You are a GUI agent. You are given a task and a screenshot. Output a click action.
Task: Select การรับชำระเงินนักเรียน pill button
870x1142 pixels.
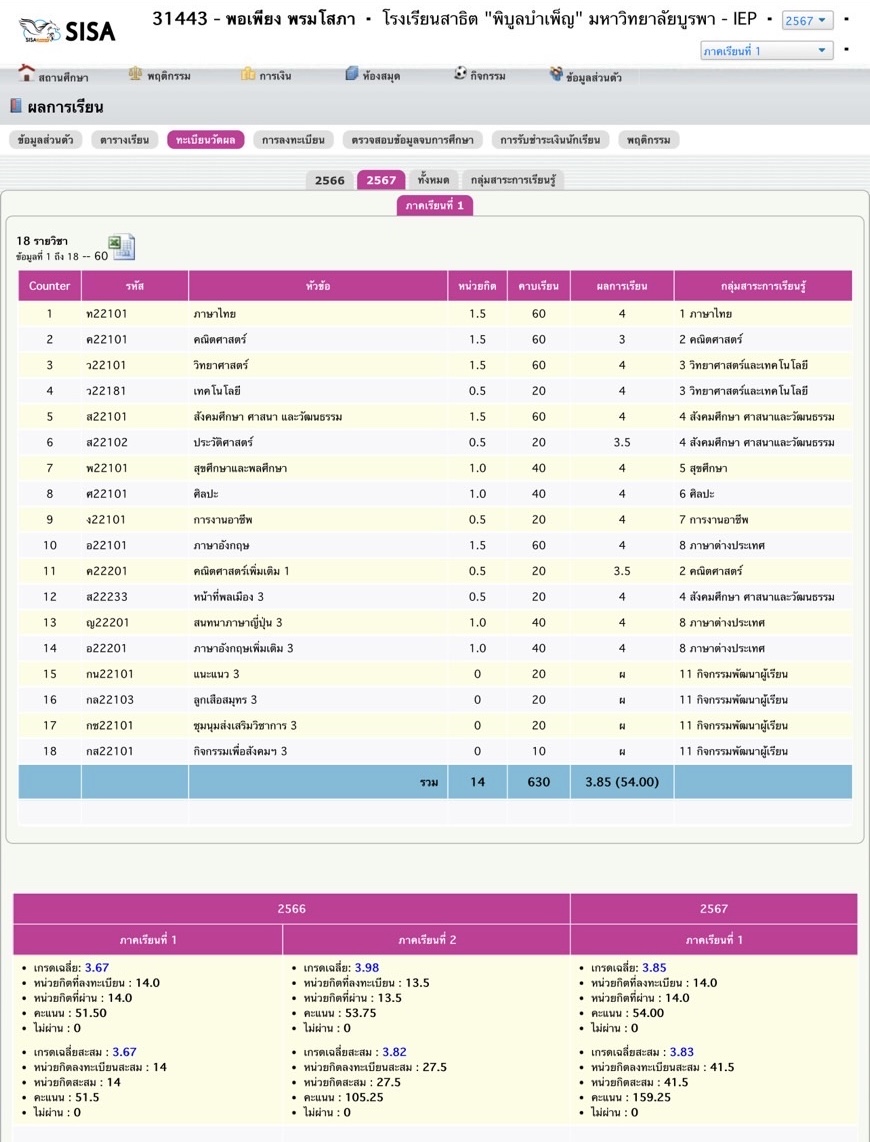pyautogui.click(x=550, y=140)
